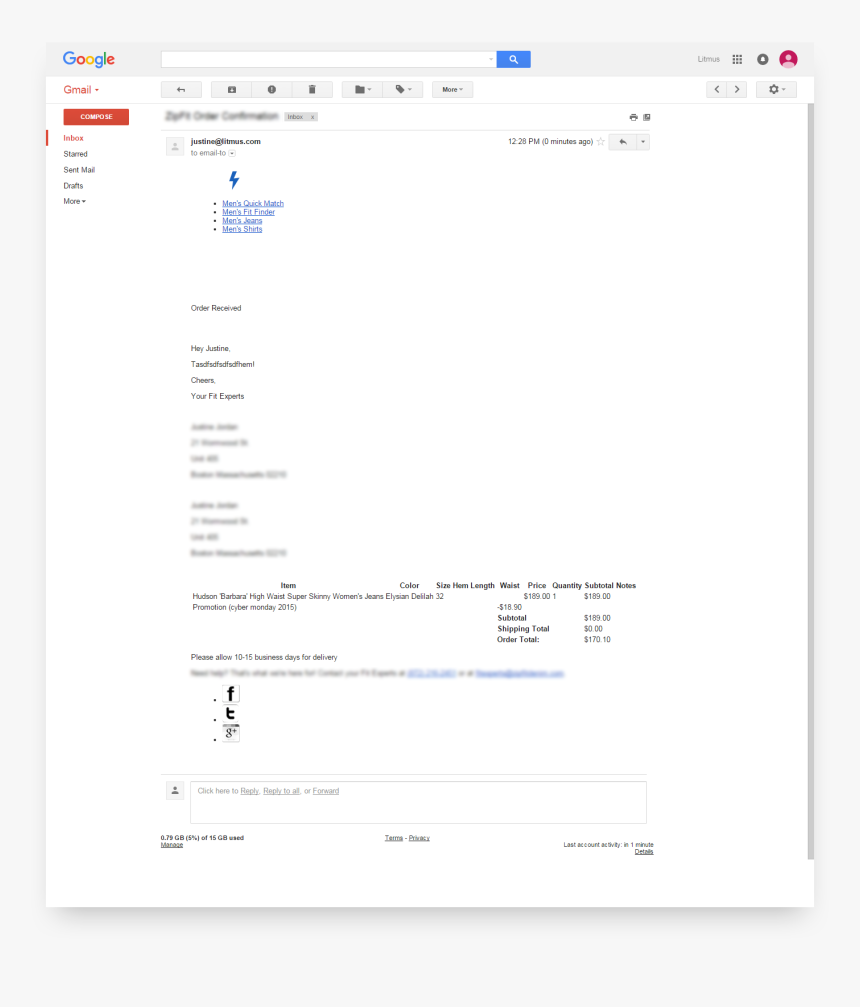Image resolution: width=860 pixels, height=1007 pixels.
Task: Expand More in the left sidebar
Action: pos(75,202)
